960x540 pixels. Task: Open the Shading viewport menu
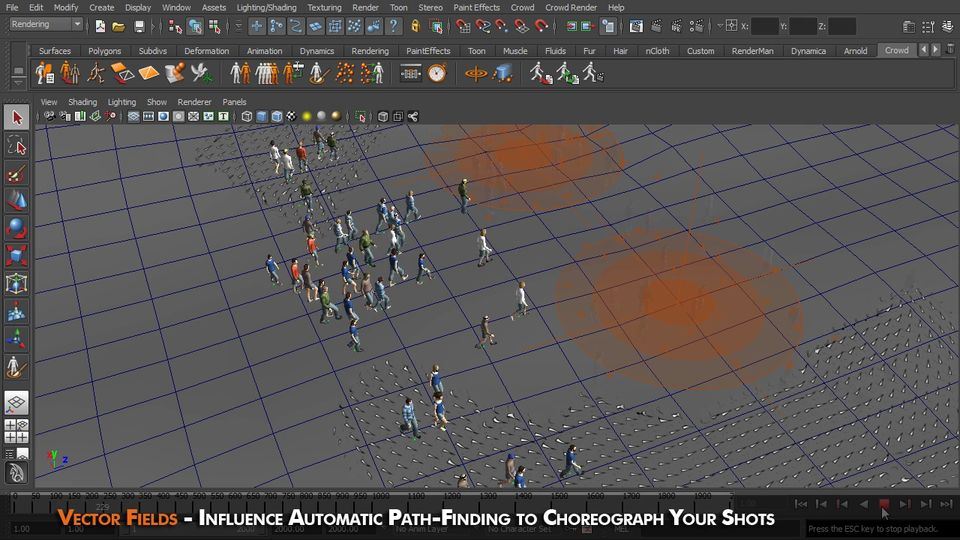[x=82, y=102]
